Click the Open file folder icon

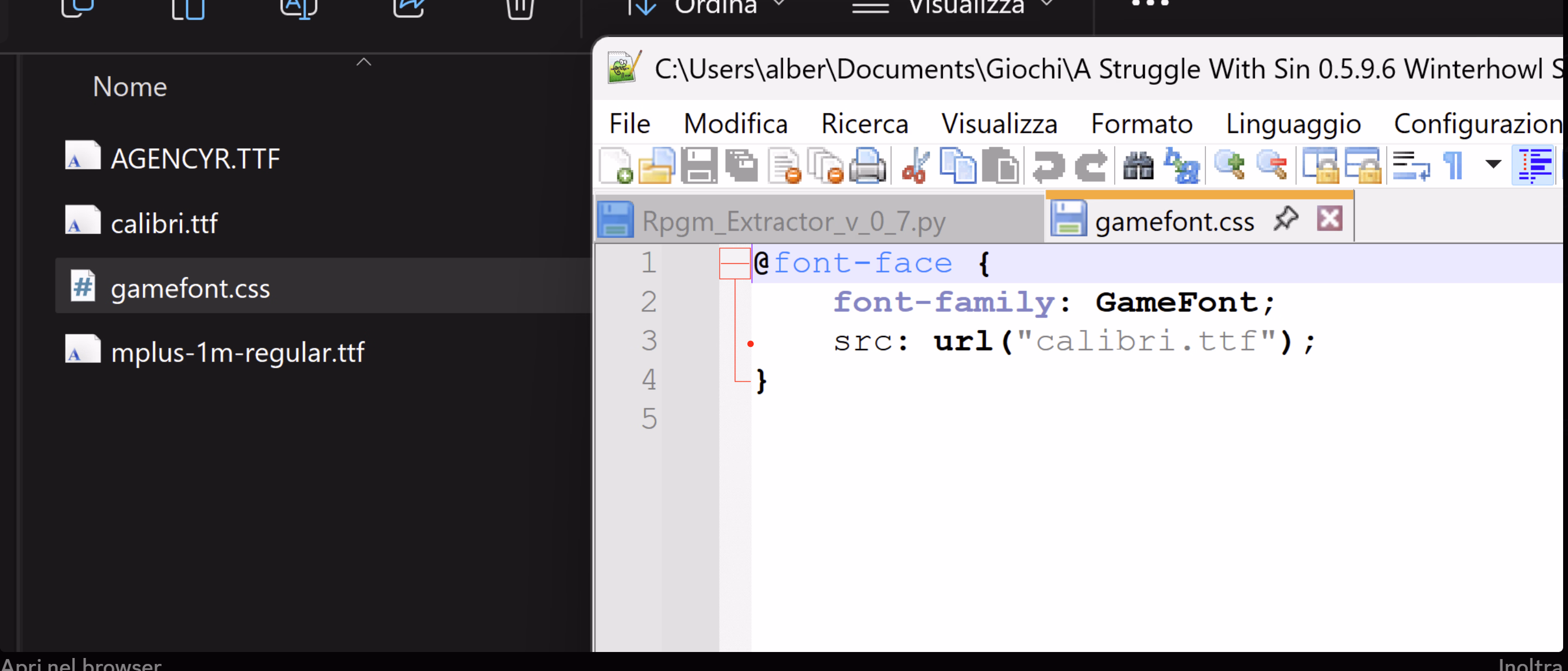pos(657,165)
